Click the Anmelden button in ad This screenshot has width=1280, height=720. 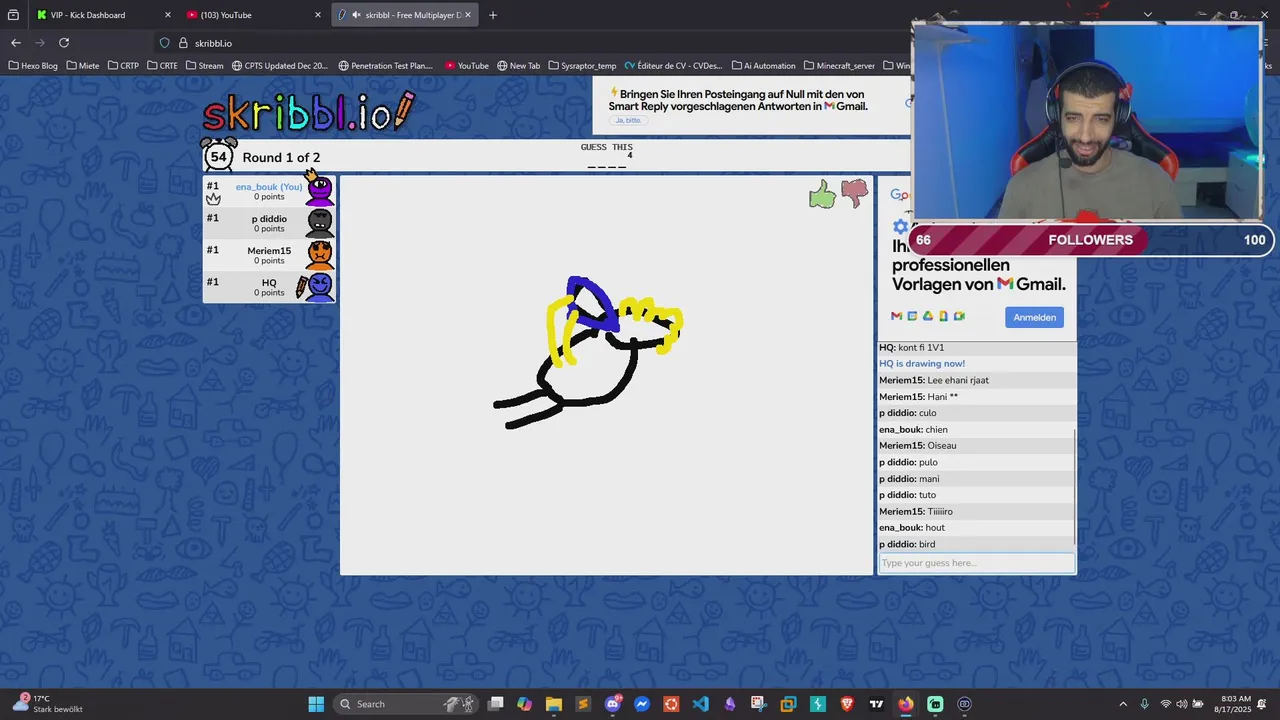(x=1034, y=317)
